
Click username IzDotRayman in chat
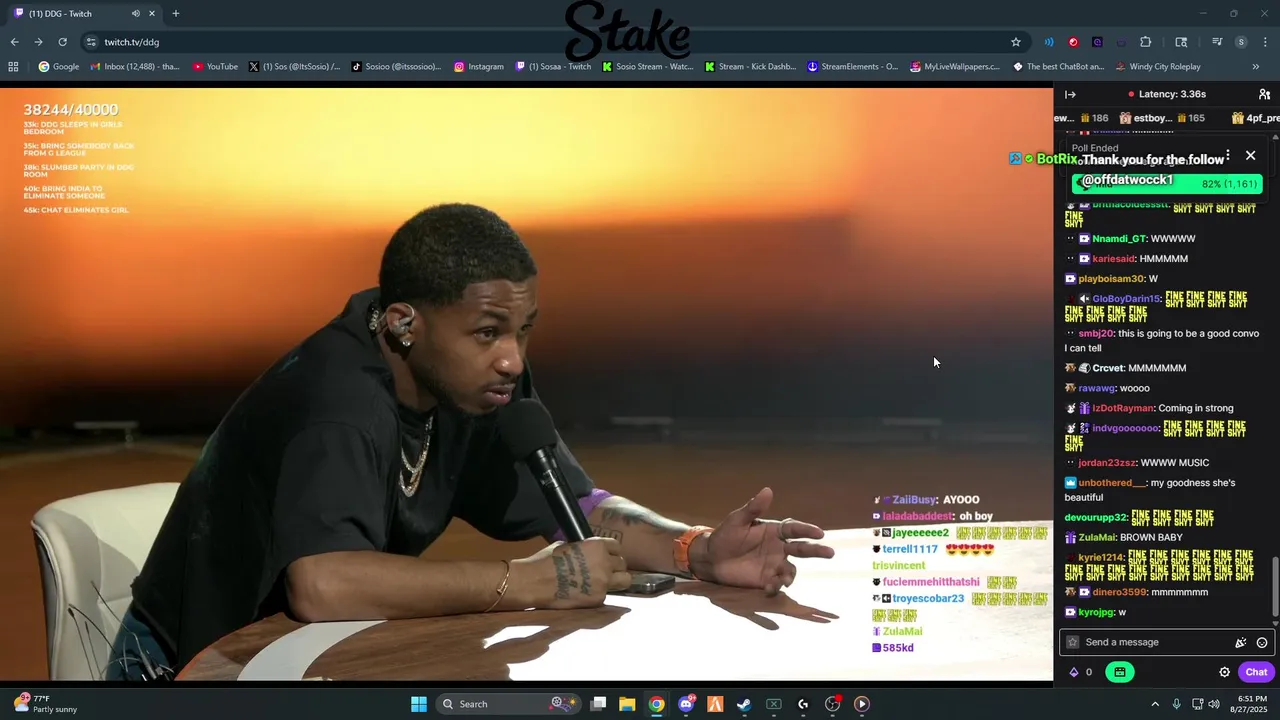[1122, 408]
